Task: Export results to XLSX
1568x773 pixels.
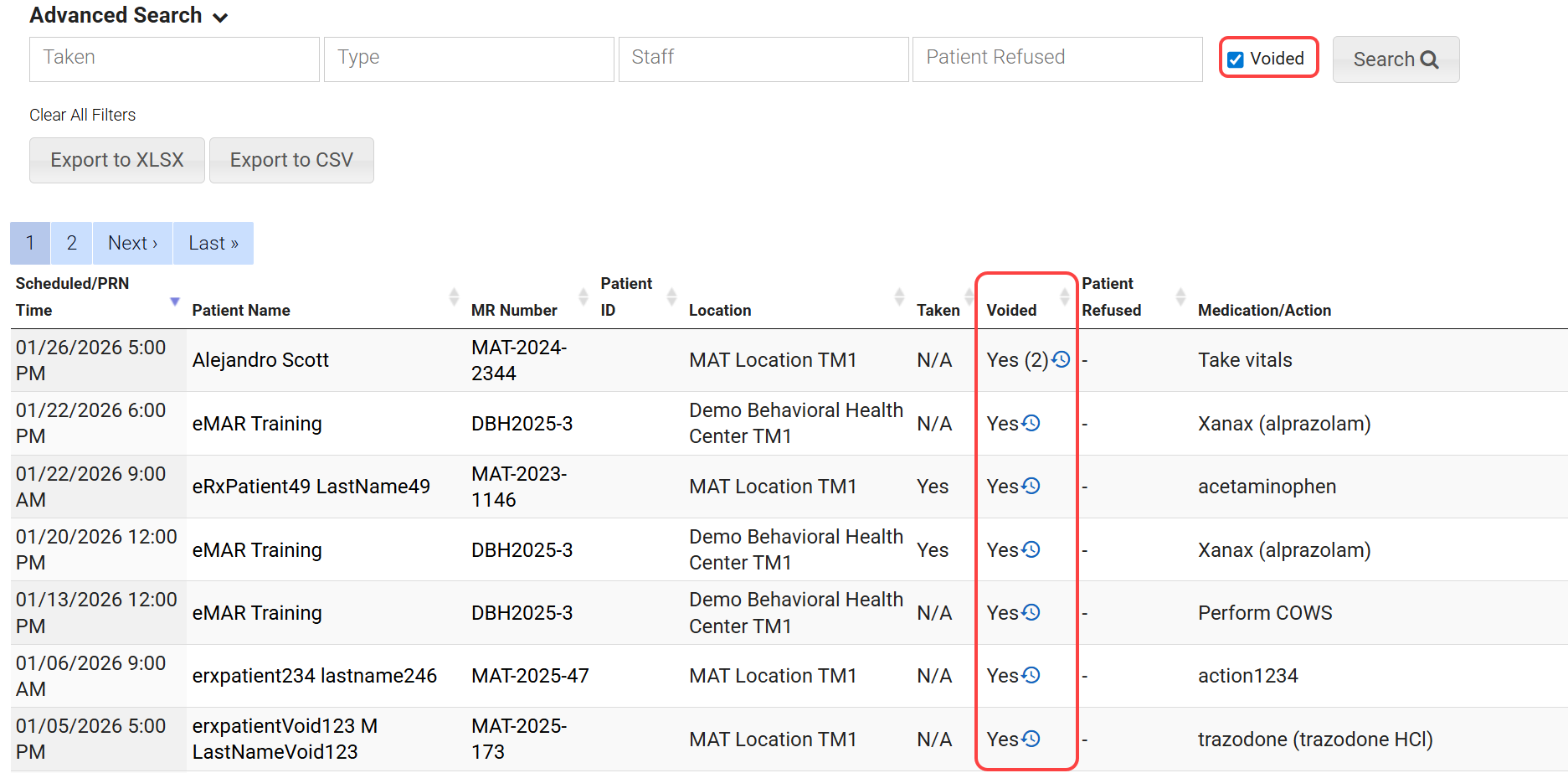Action: (x=116, y=160)
